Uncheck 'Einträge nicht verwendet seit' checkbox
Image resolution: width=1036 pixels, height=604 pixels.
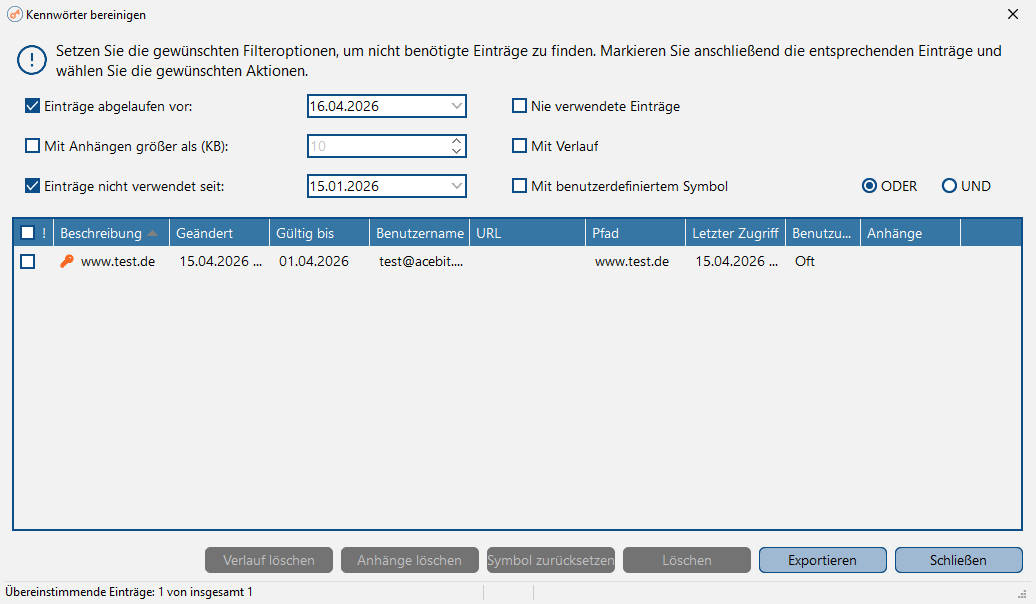click(x=32, y=186)
